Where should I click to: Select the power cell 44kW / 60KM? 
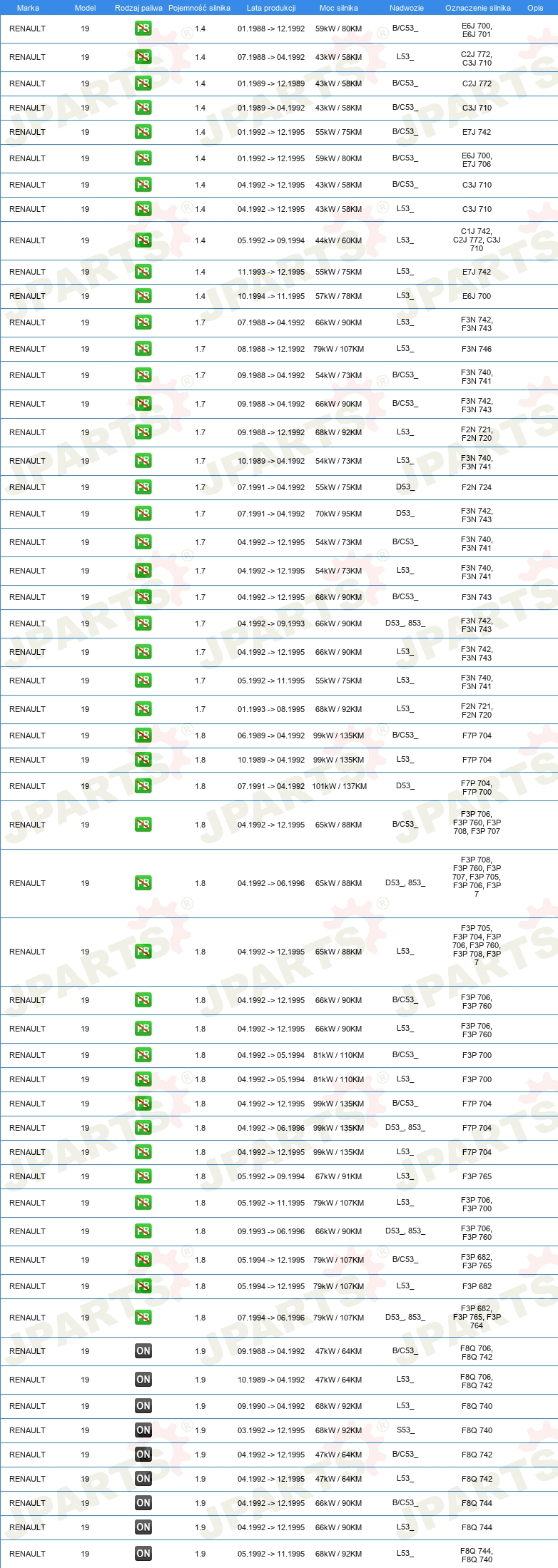(x=339, y=240)
